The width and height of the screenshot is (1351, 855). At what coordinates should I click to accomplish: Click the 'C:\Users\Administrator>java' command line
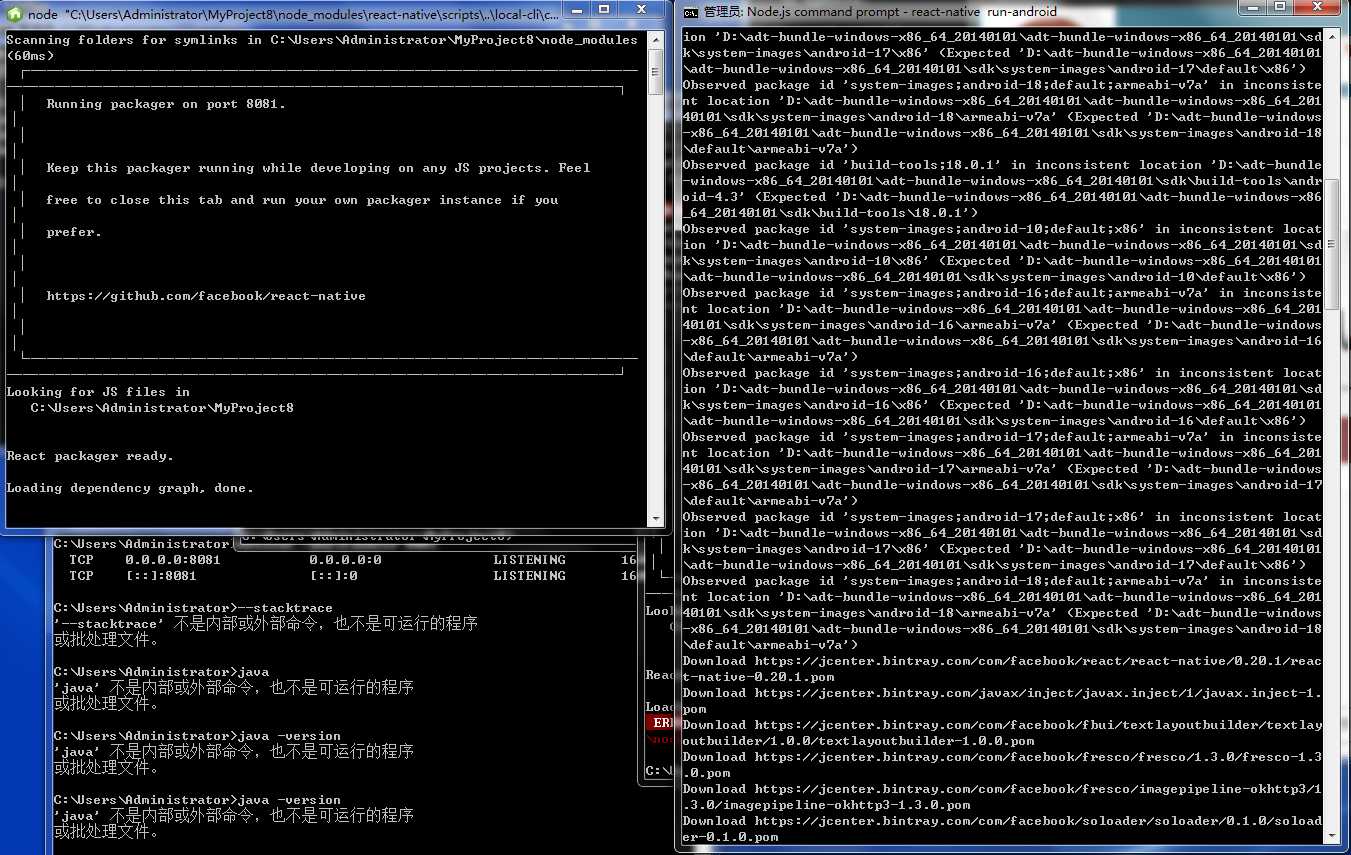161,672
